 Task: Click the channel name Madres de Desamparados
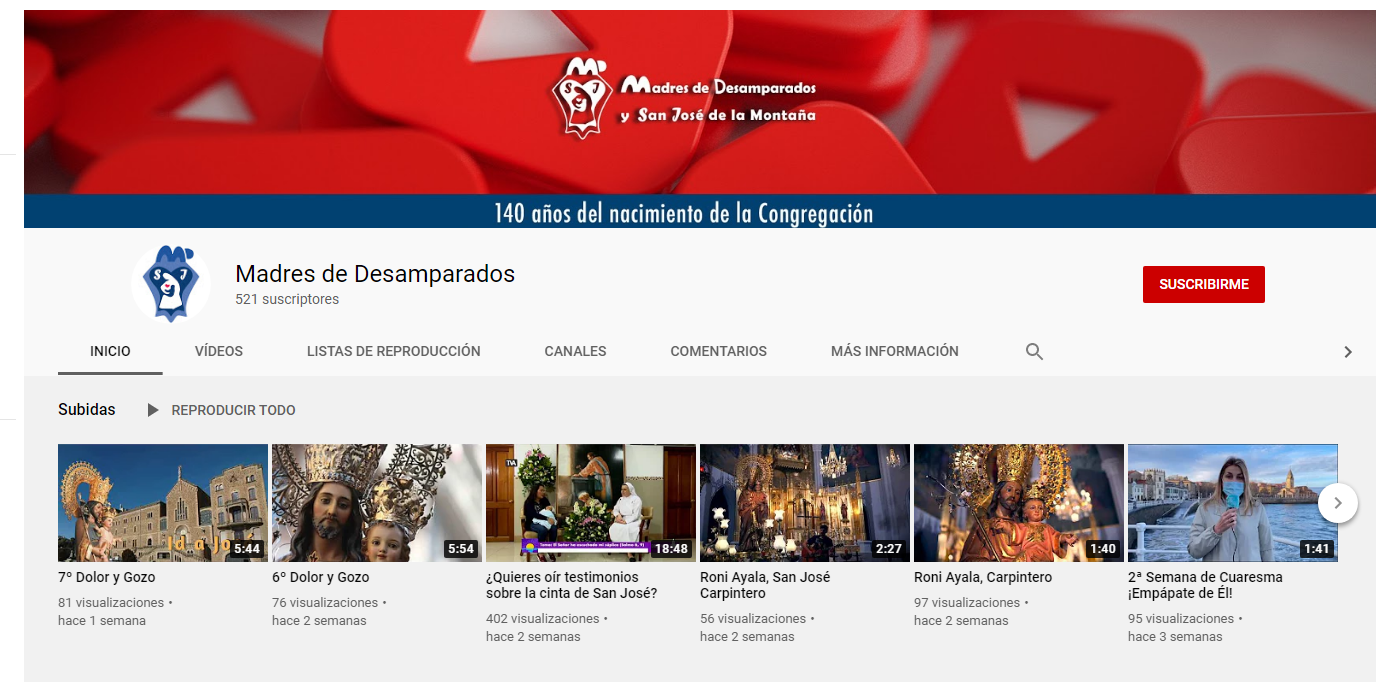click(x=375, y=273)
